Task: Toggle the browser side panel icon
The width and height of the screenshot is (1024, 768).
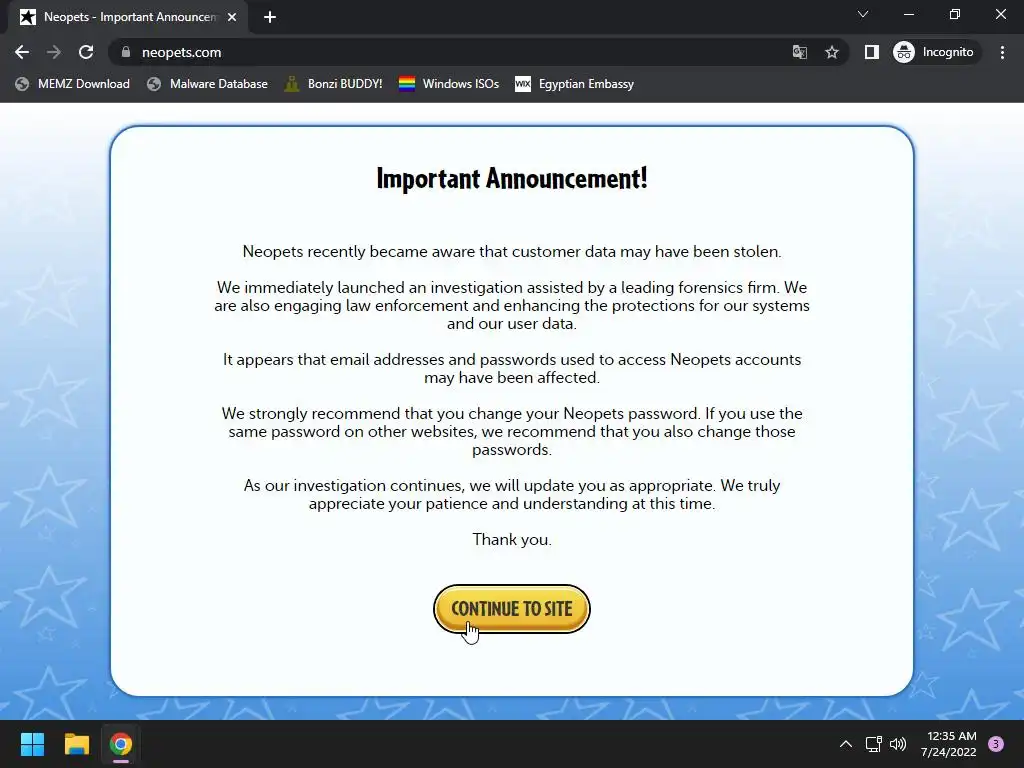Action: [871, 52]
